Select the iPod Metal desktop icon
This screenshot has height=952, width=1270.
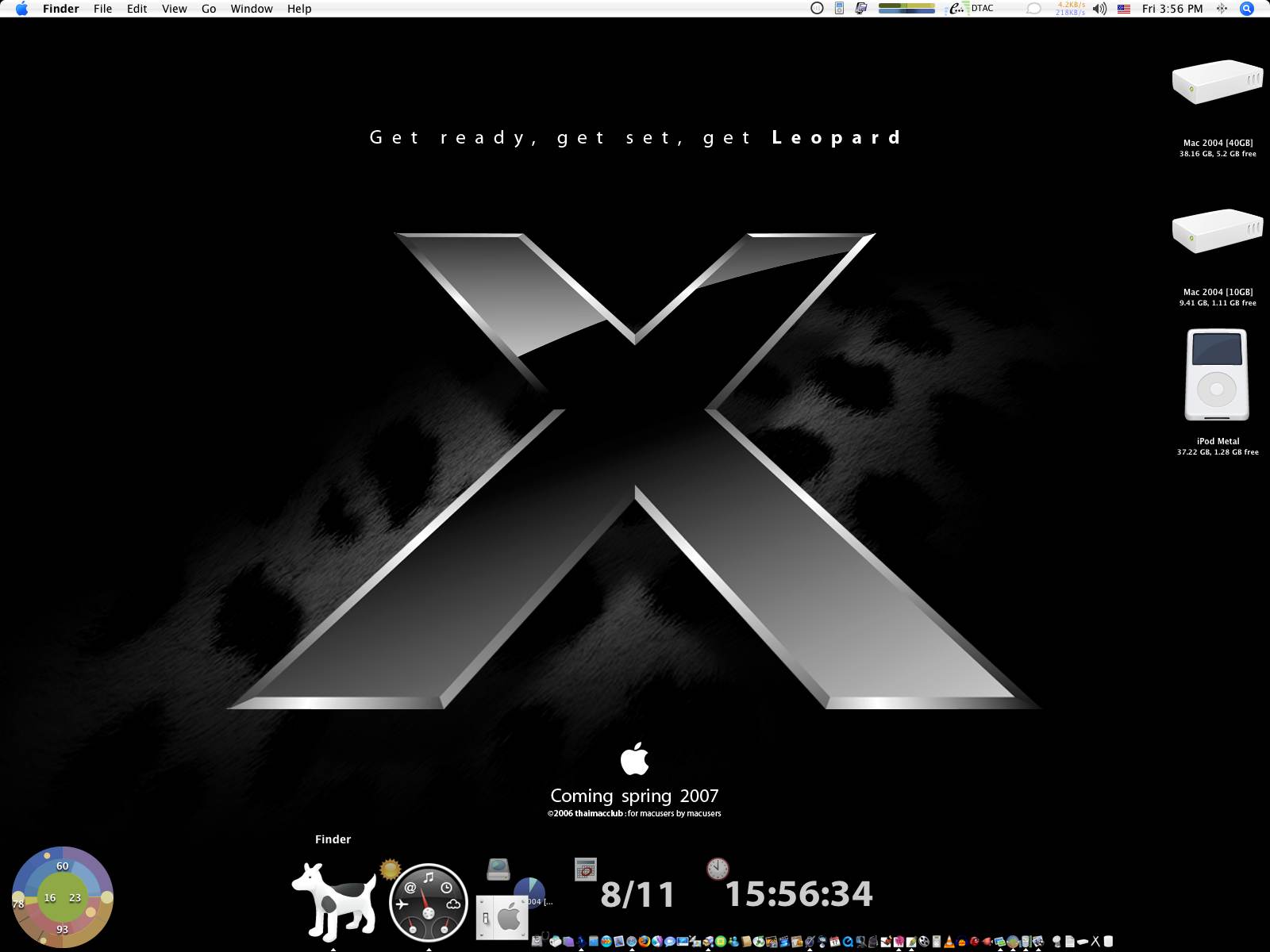[1217, 374]
